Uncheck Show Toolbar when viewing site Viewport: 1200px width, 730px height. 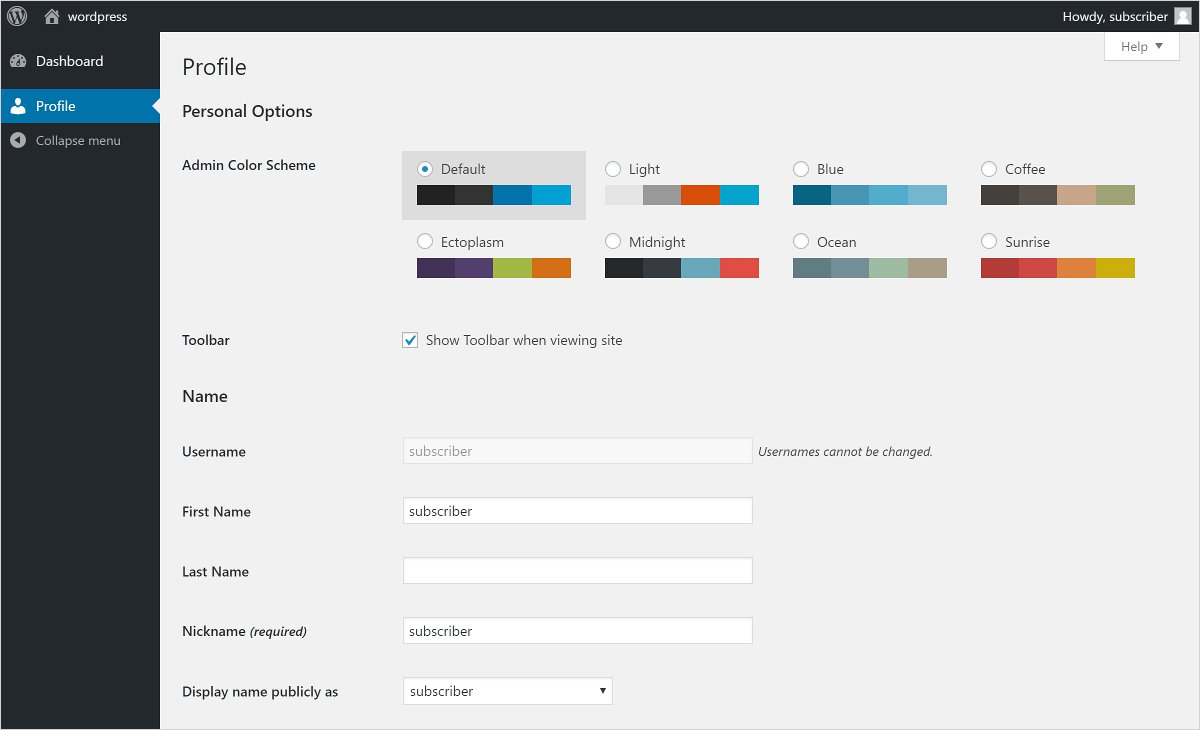pyautogui.click(x=410, y=340)
